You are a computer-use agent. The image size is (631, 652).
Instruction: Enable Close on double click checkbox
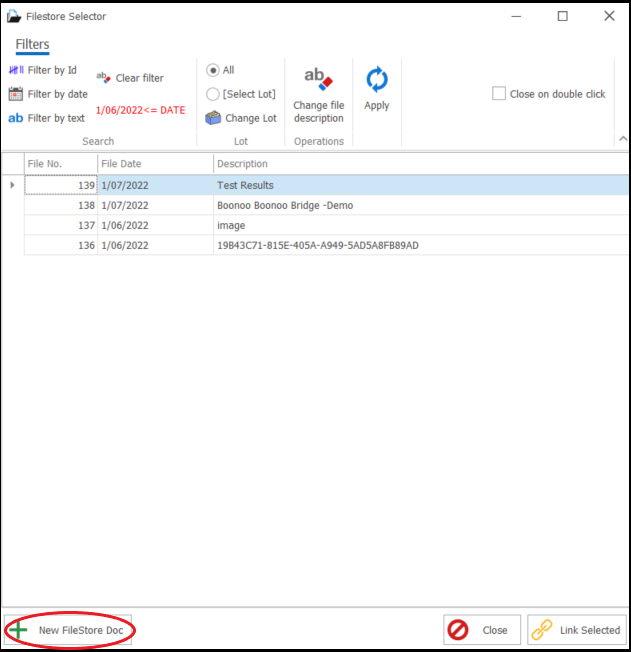tap(499, 94)
